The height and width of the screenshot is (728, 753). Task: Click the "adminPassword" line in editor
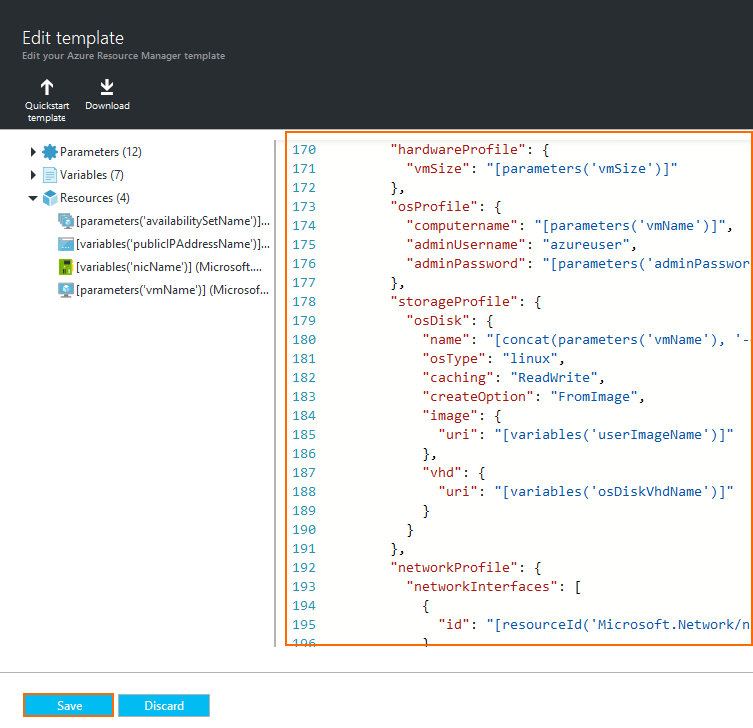click(578, 264)
